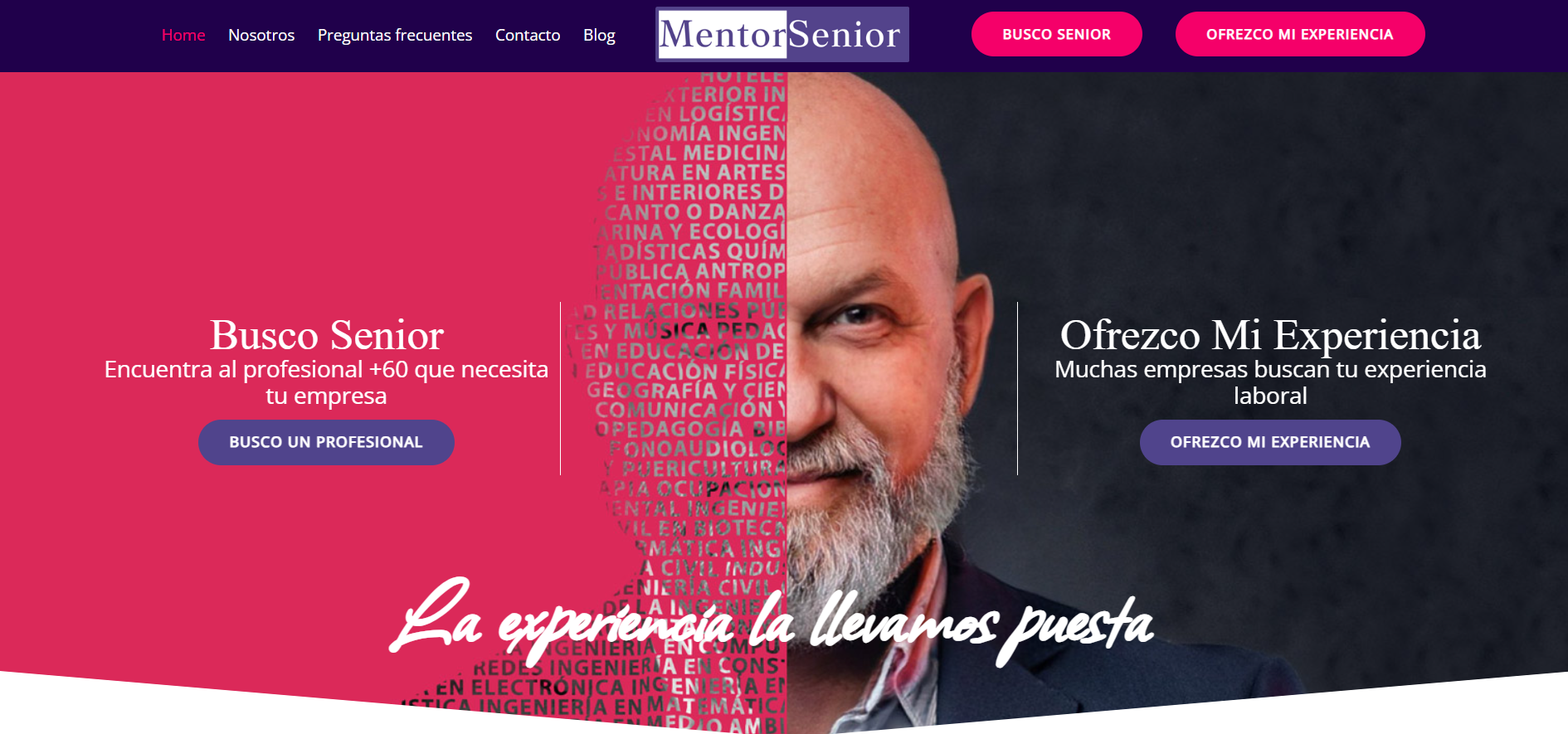Image resolution: width=1568 pixels, height=734 pixels.
Task: Click the Busco Senior heading
Action: 327,335
